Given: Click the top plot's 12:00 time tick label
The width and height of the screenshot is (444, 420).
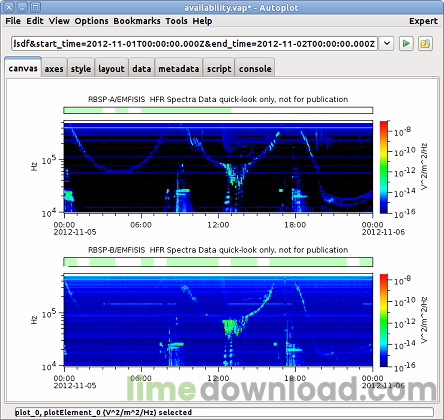Looking at the screenshot, I should [218, 225].
